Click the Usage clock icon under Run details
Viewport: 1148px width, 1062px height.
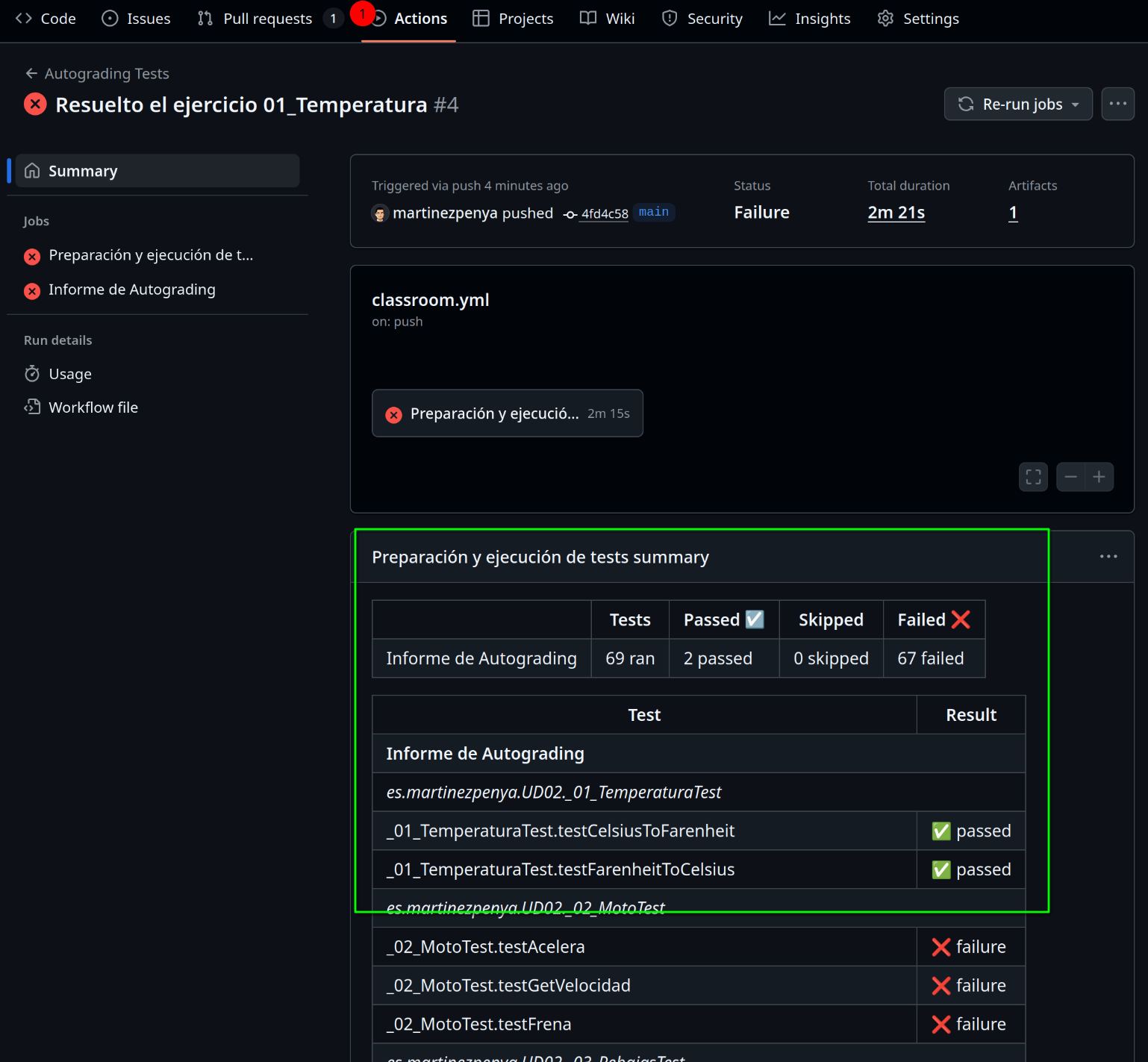(32, 373)
